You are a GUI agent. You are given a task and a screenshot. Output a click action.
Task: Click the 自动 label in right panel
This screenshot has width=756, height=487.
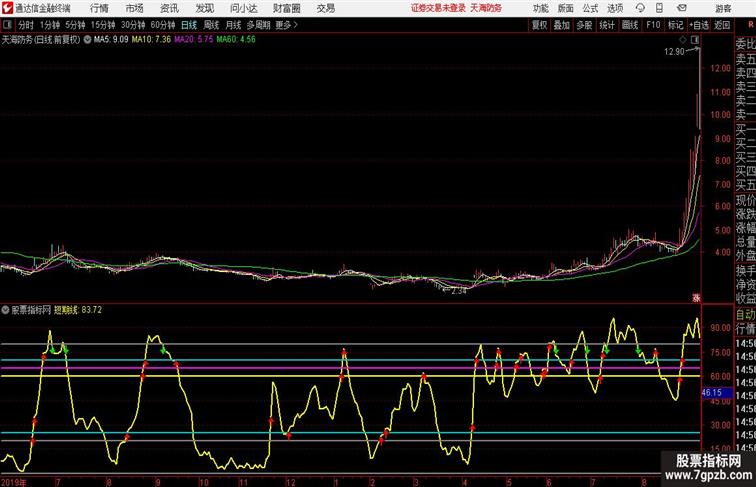pyautogui.click(x=745, y=315)
